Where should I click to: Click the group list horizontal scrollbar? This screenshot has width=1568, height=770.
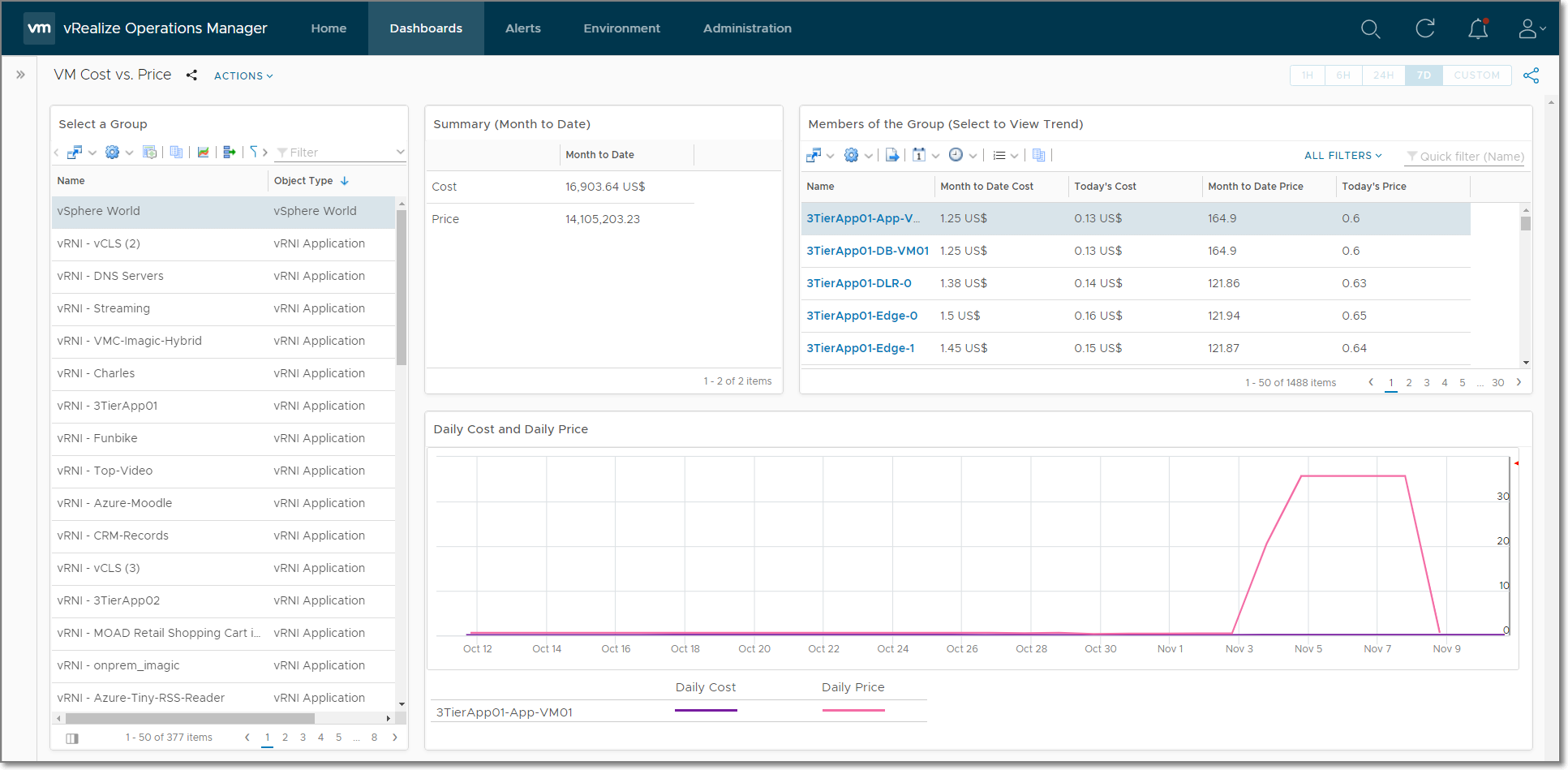point(190,718)
